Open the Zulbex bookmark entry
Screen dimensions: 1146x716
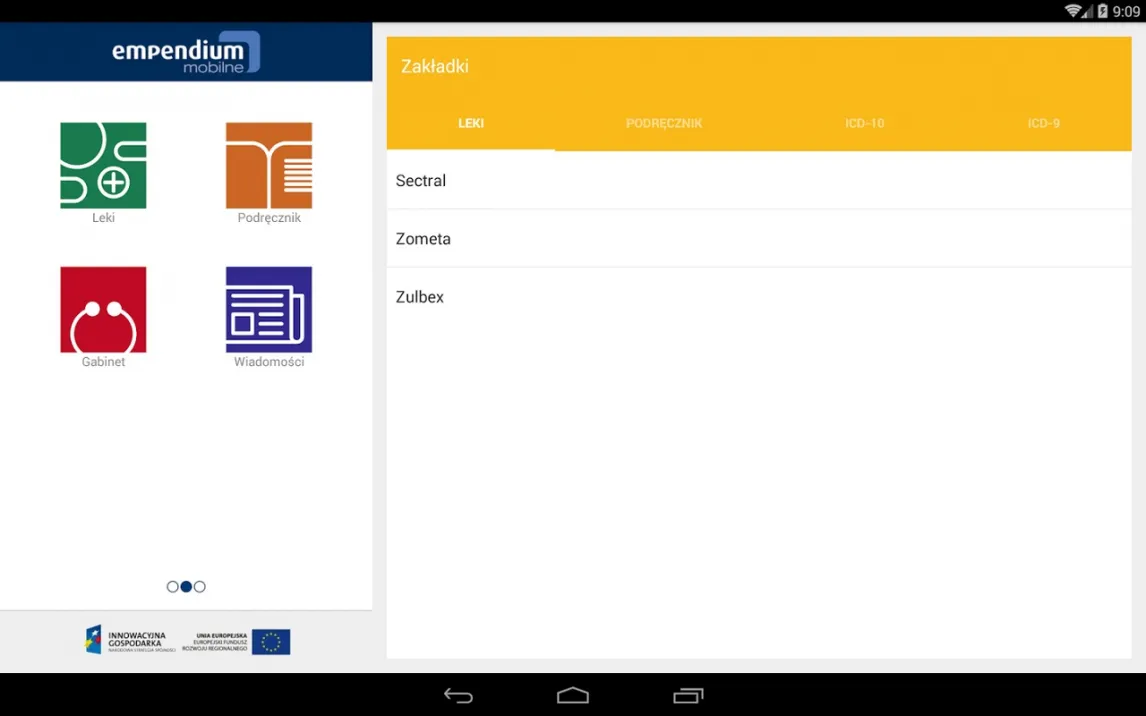click(758, 297)
